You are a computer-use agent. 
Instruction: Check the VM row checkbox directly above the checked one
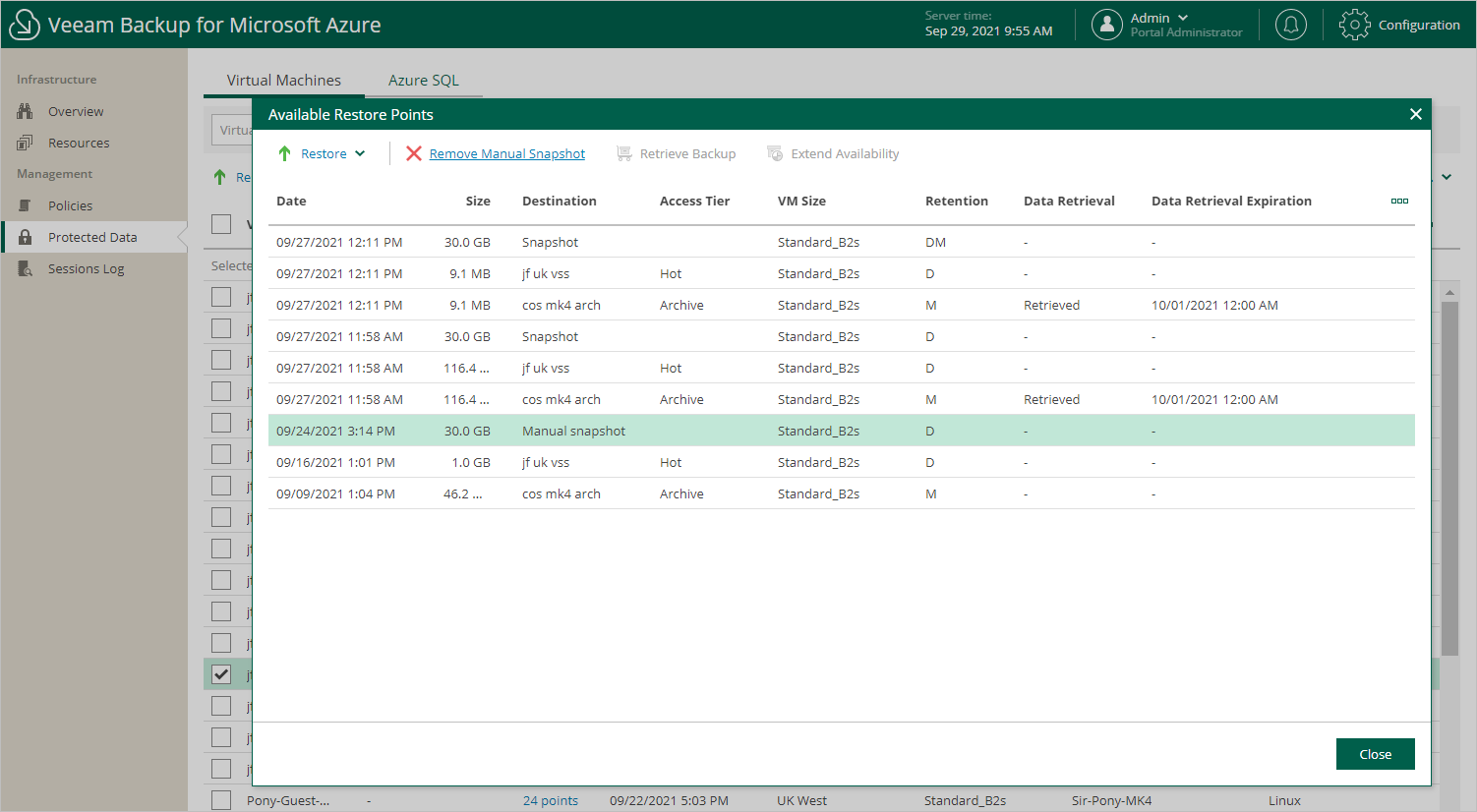221,643
